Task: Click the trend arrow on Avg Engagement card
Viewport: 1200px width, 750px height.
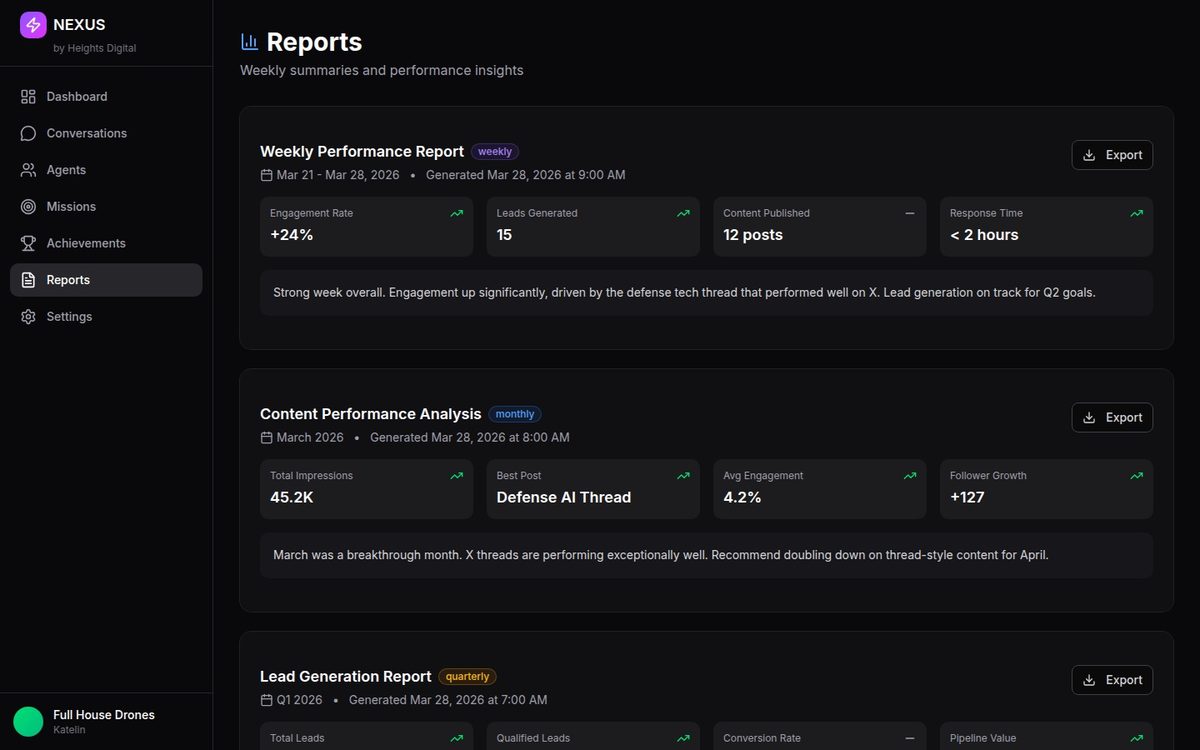Action: [x=910, y=476]
